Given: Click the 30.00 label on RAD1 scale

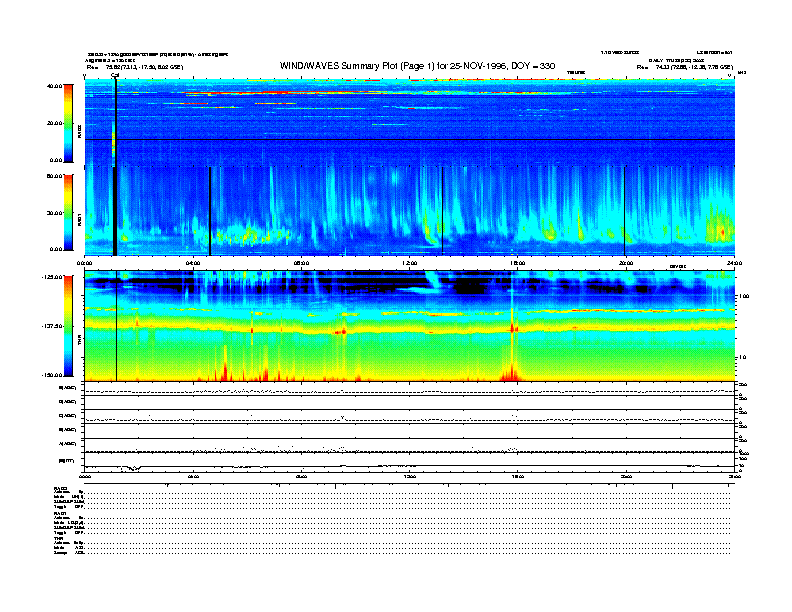Looking at the screenshot, I should point(55,213).
